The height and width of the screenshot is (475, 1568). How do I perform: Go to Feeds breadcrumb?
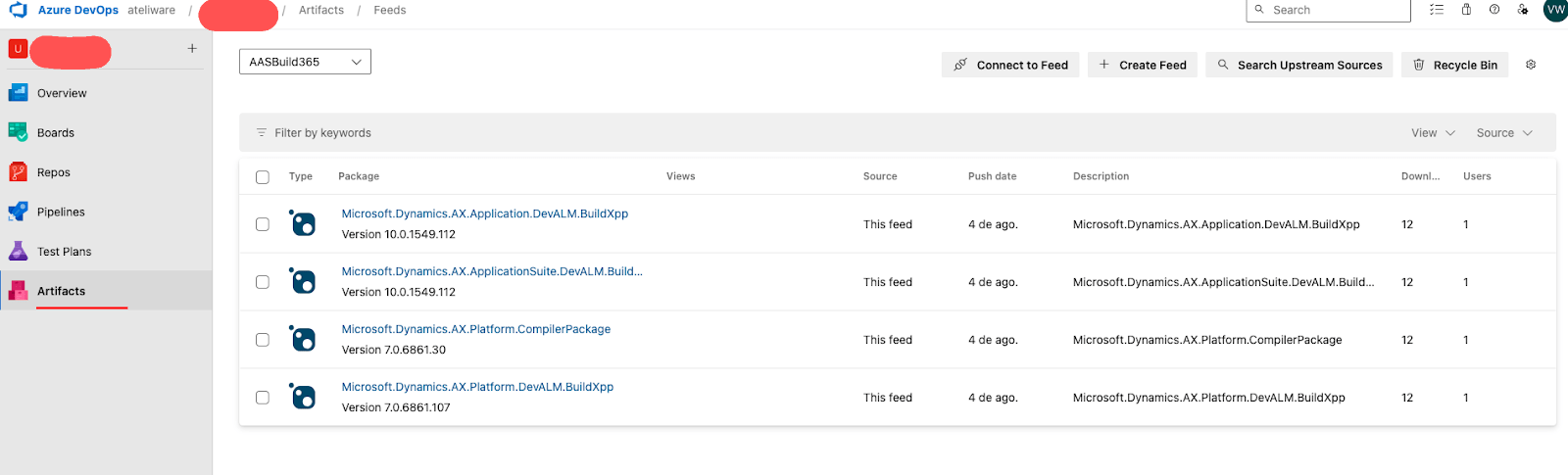pyautogui.click(x=389, y=10)
